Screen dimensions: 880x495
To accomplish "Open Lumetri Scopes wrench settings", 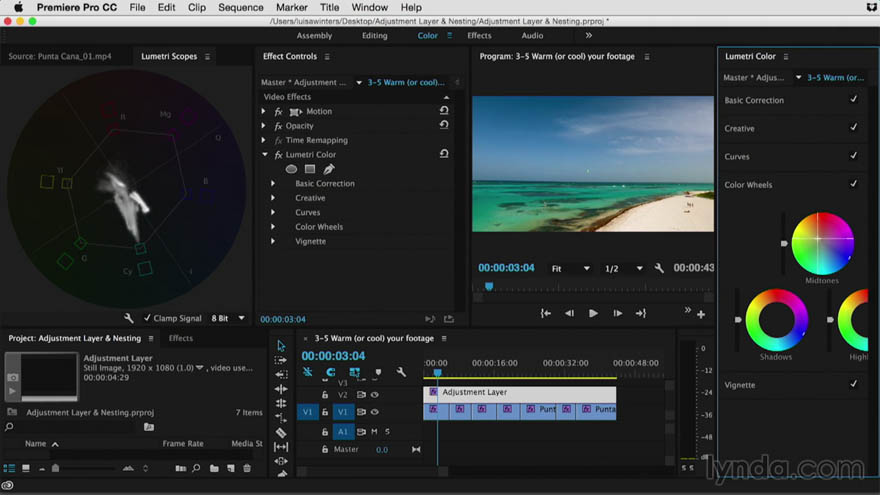I will tap(129, 318).
